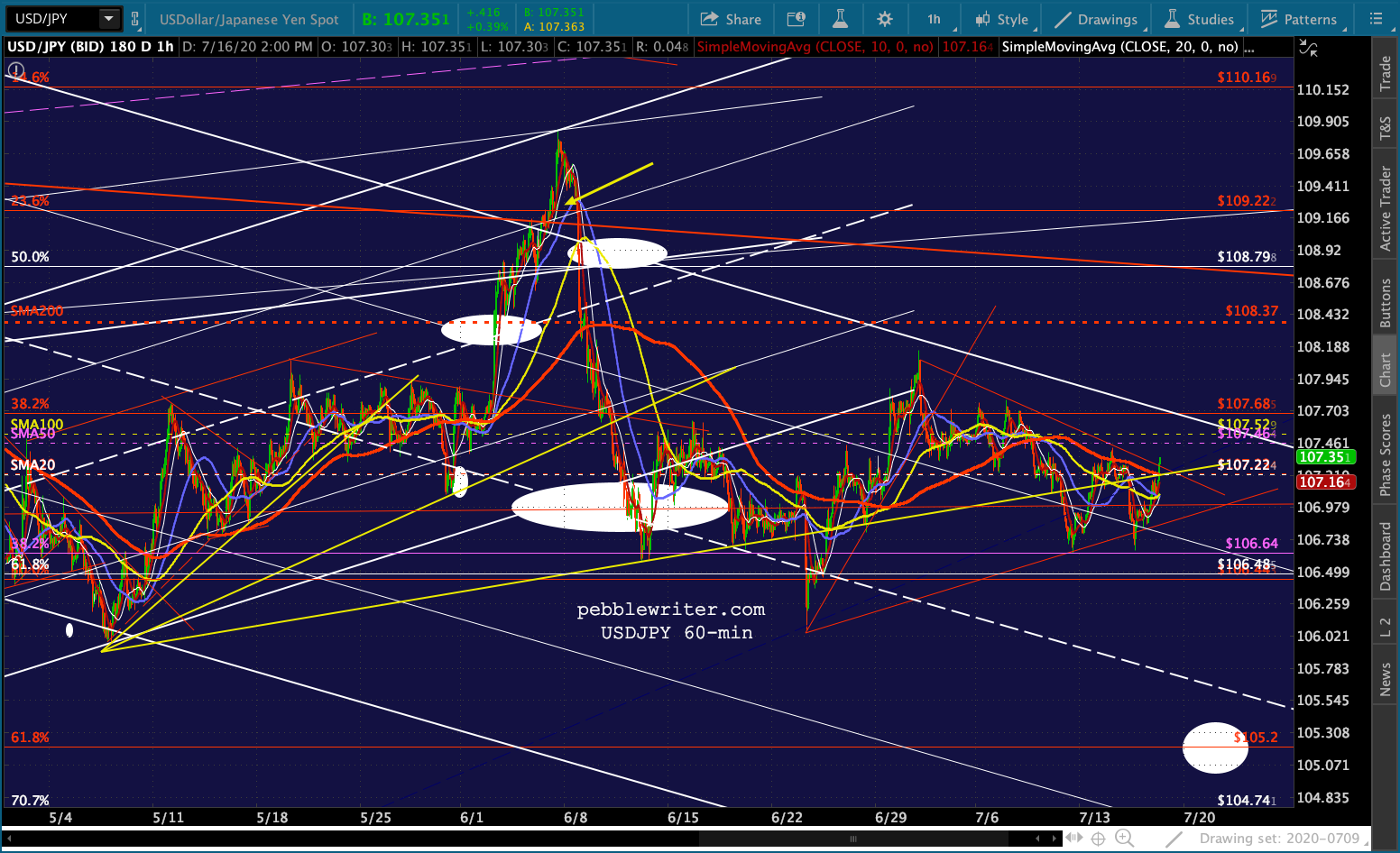Open the Share menu
This screenshot has width=1400, height=853.
click(x=731, y=19)
